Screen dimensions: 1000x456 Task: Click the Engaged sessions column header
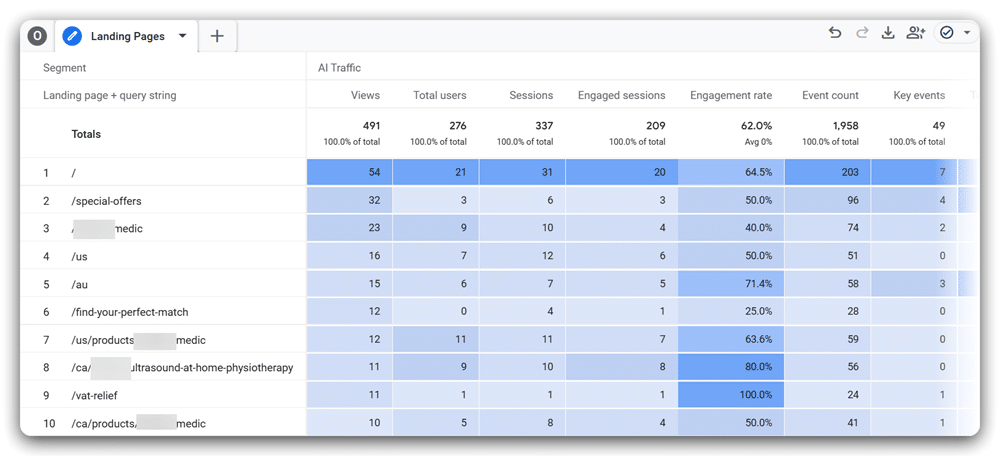(622, 96)
